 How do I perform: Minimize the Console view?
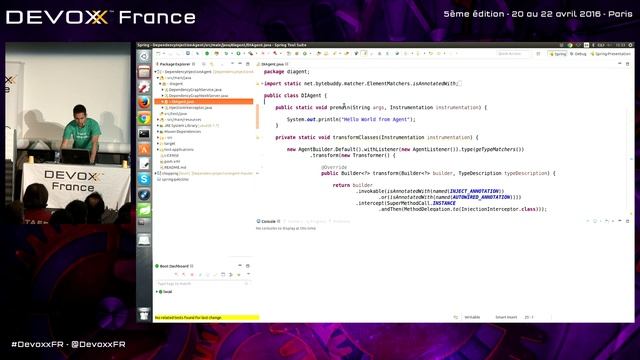620,221
